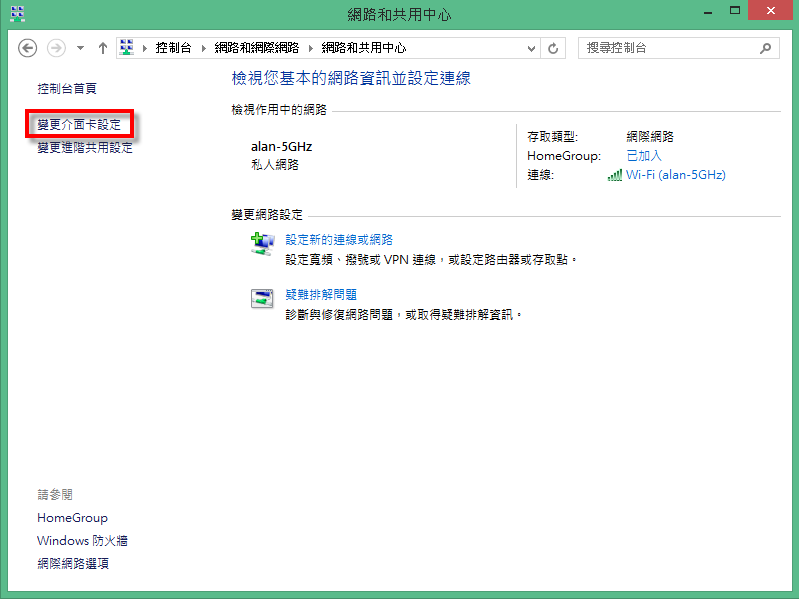Expand the chevron after 網路和網際網路 breadcrumb
Screen dimensions: 799x599
[x=310, y=48]
